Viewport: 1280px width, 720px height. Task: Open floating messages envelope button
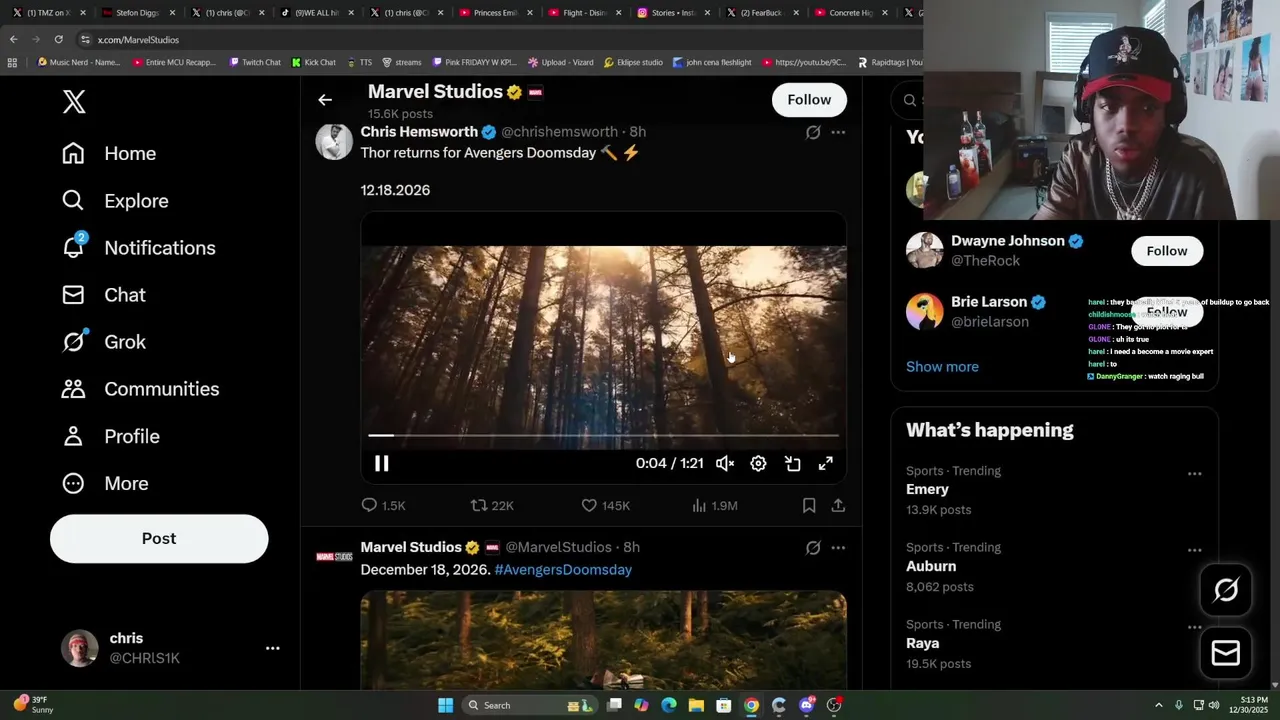coord(1226,653)
